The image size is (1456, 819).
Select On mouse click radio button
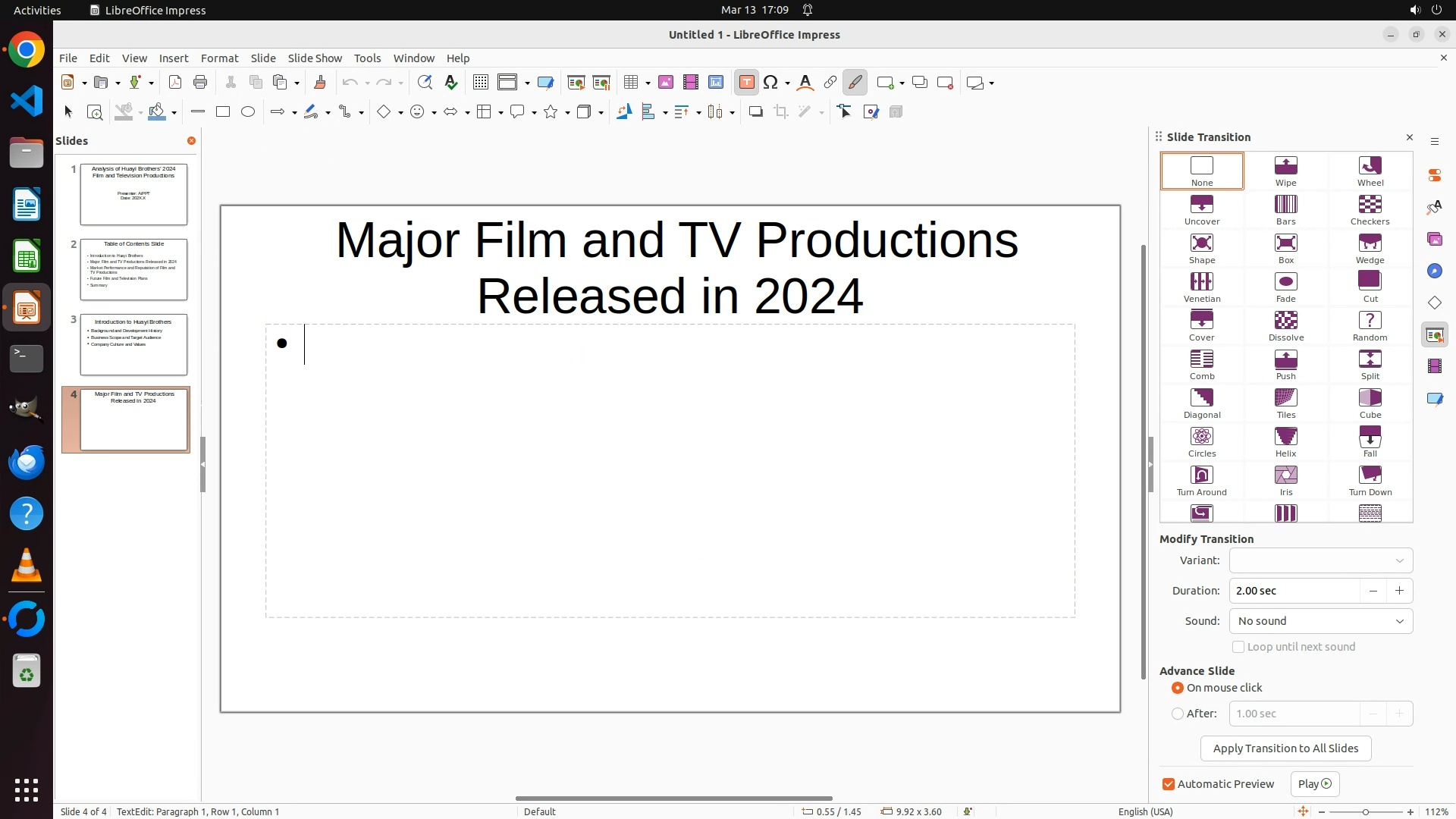[x=1178, y=688]
